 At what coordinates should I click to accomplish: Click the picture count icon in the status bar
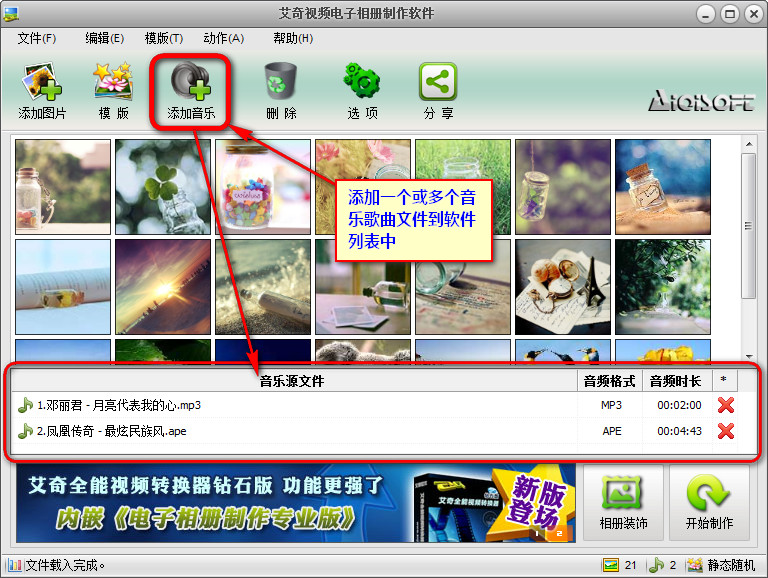[x=611, y=565]
